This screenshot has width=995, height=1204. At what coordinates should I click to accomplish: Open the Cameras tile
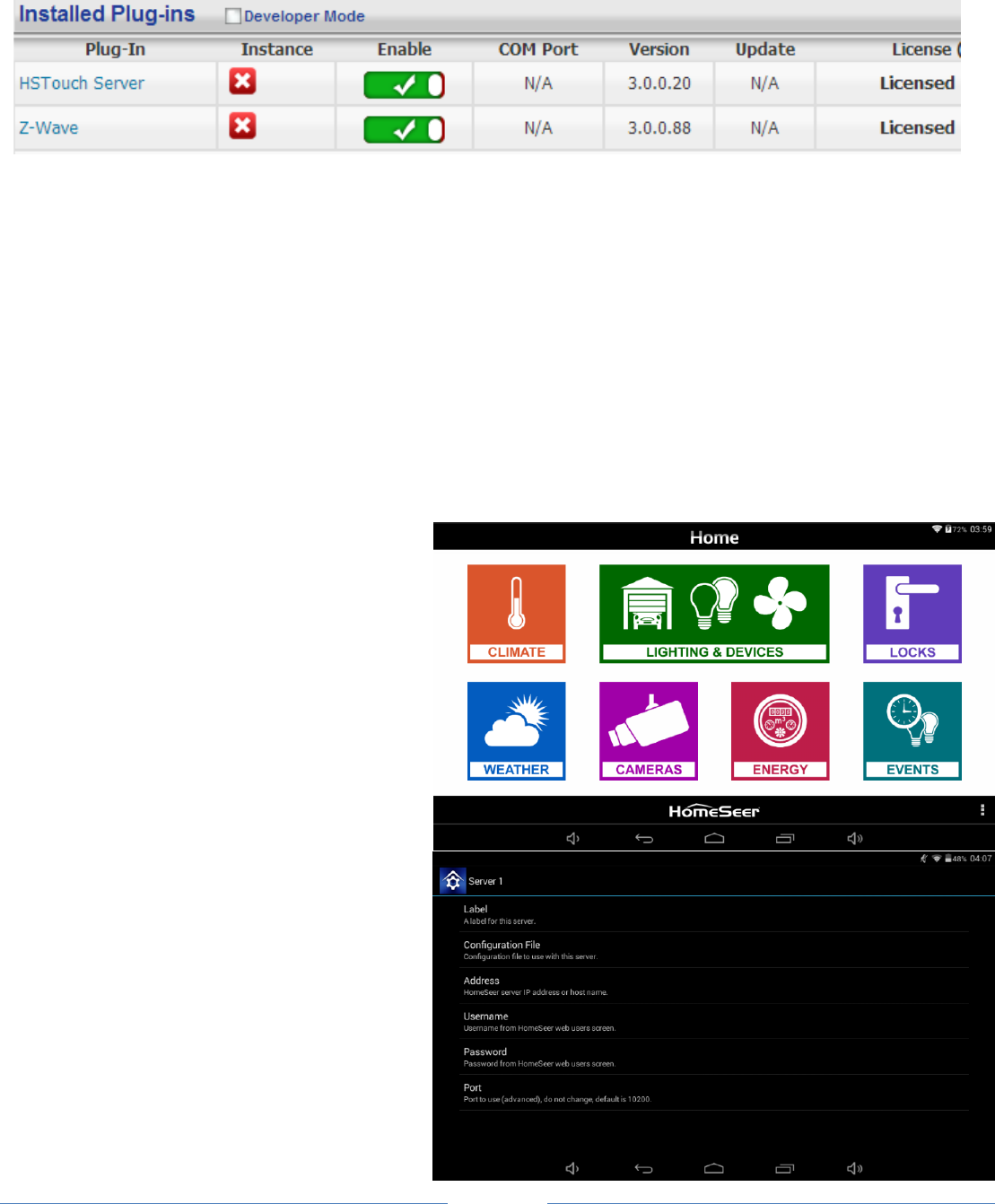click(x=649, y=731)
